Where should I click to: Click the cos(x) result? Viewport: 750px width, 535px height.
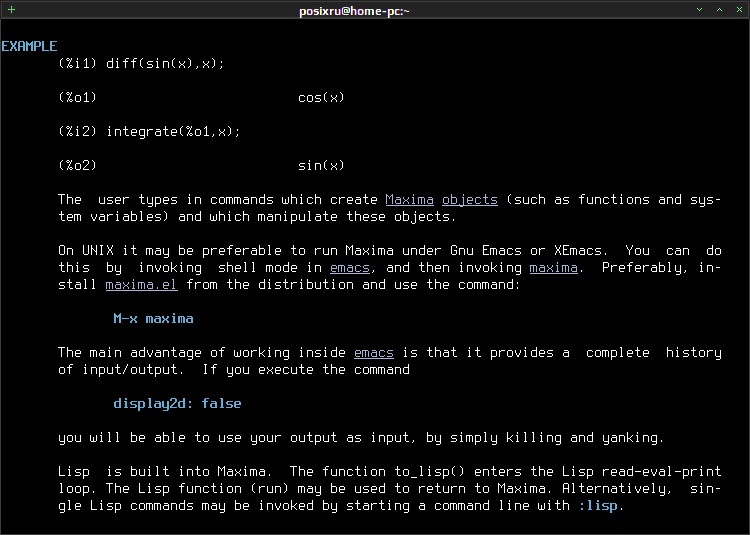(321, 98)
